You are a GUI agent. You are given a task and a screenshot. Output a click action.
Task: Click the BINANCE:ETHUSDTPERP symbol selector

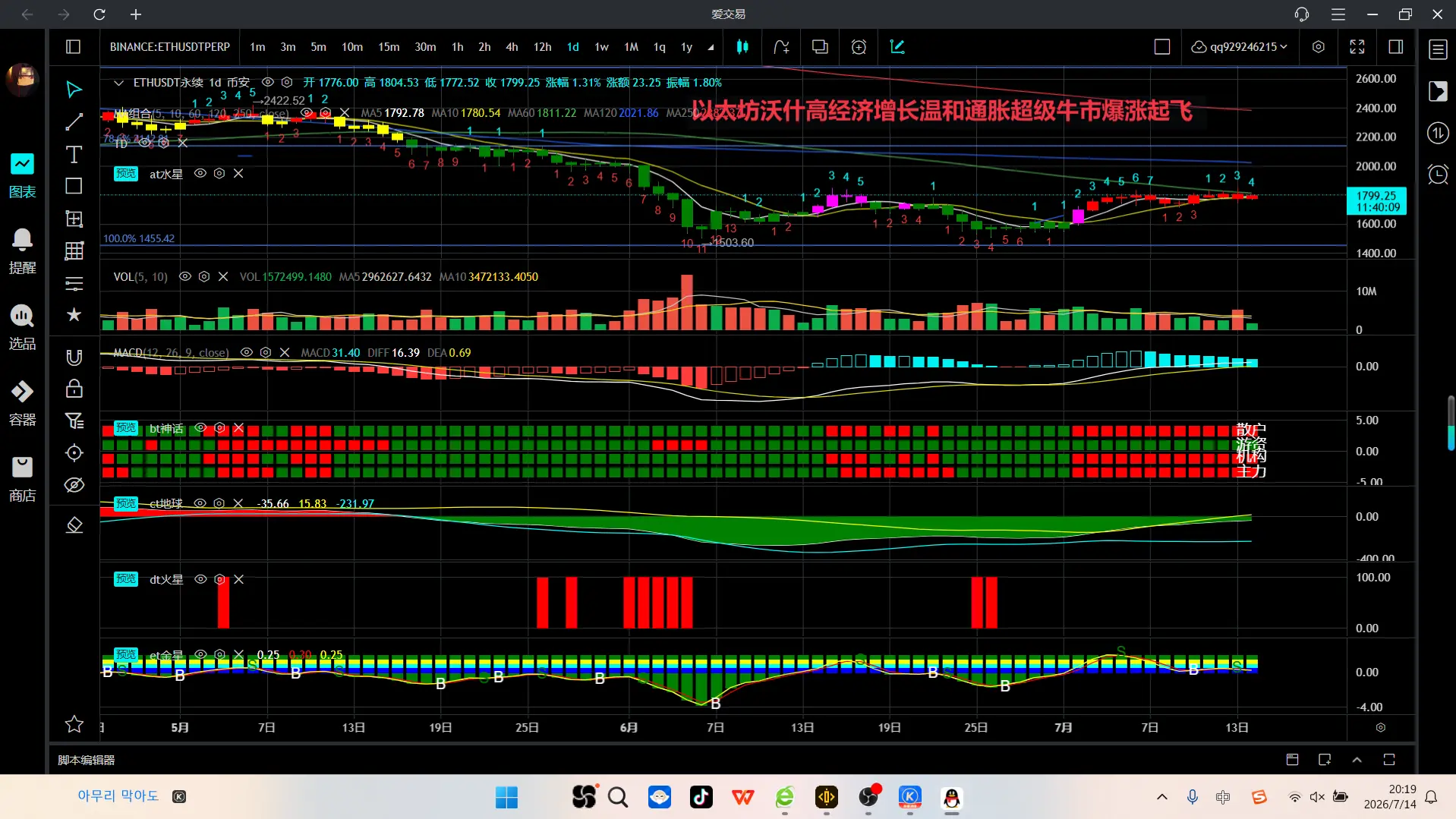tap(170, 47)
